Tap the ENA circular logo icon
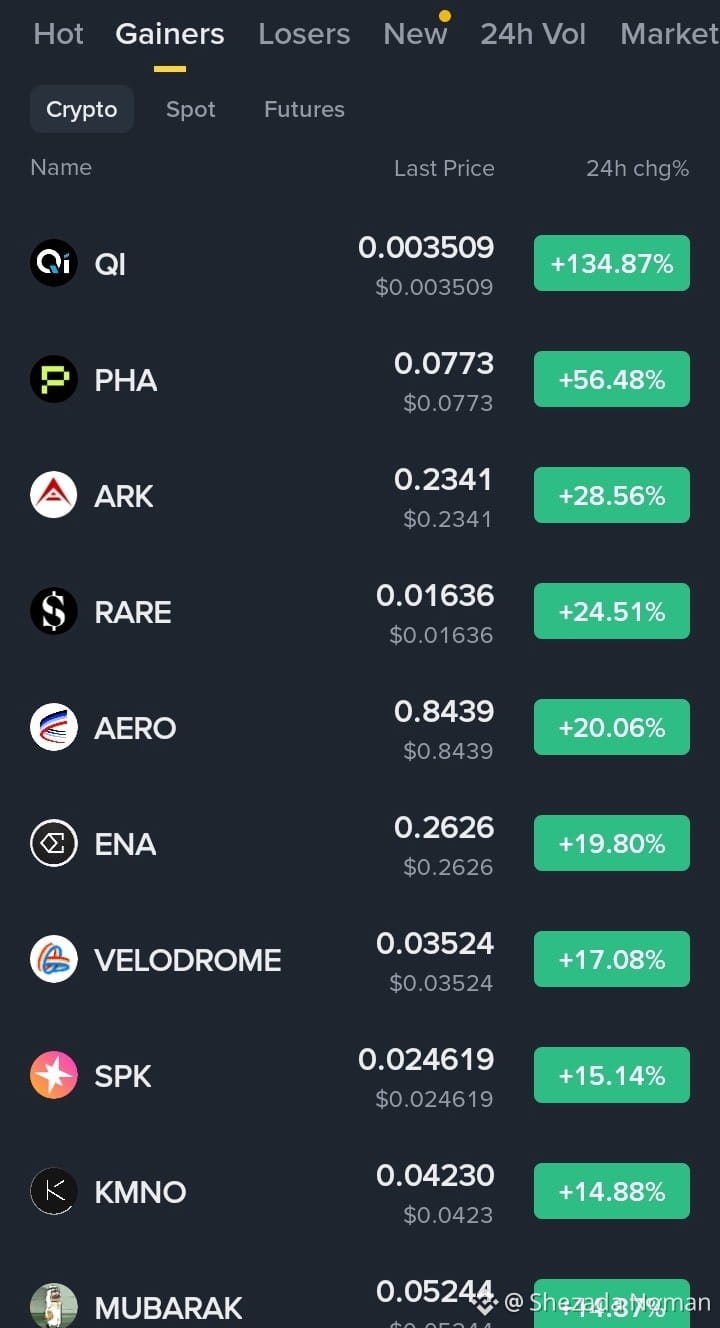The image size is (720, 1328). point(54,843)
